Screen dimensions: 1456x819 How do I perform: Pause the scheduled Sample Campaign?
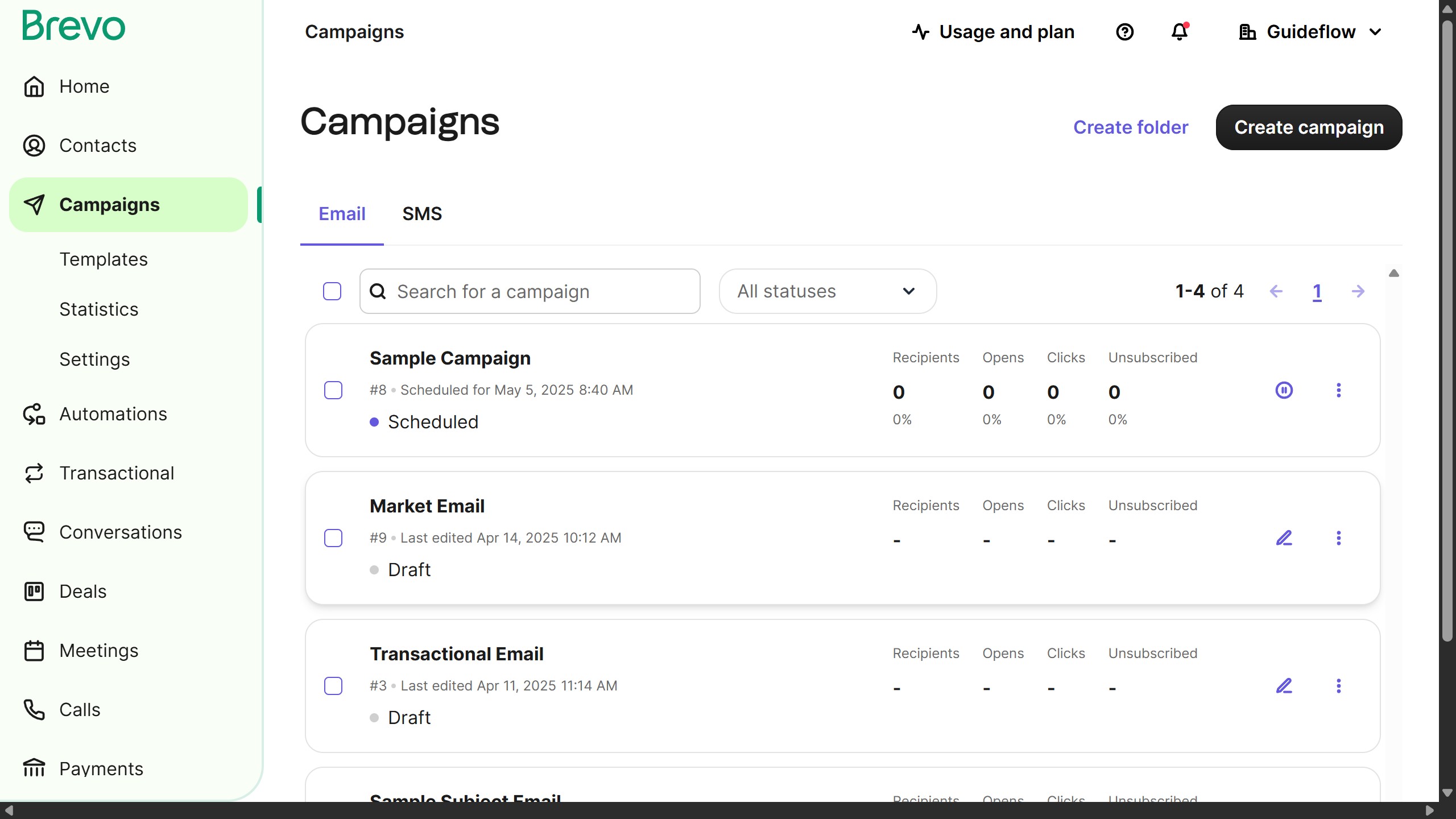coord(1284,390)
